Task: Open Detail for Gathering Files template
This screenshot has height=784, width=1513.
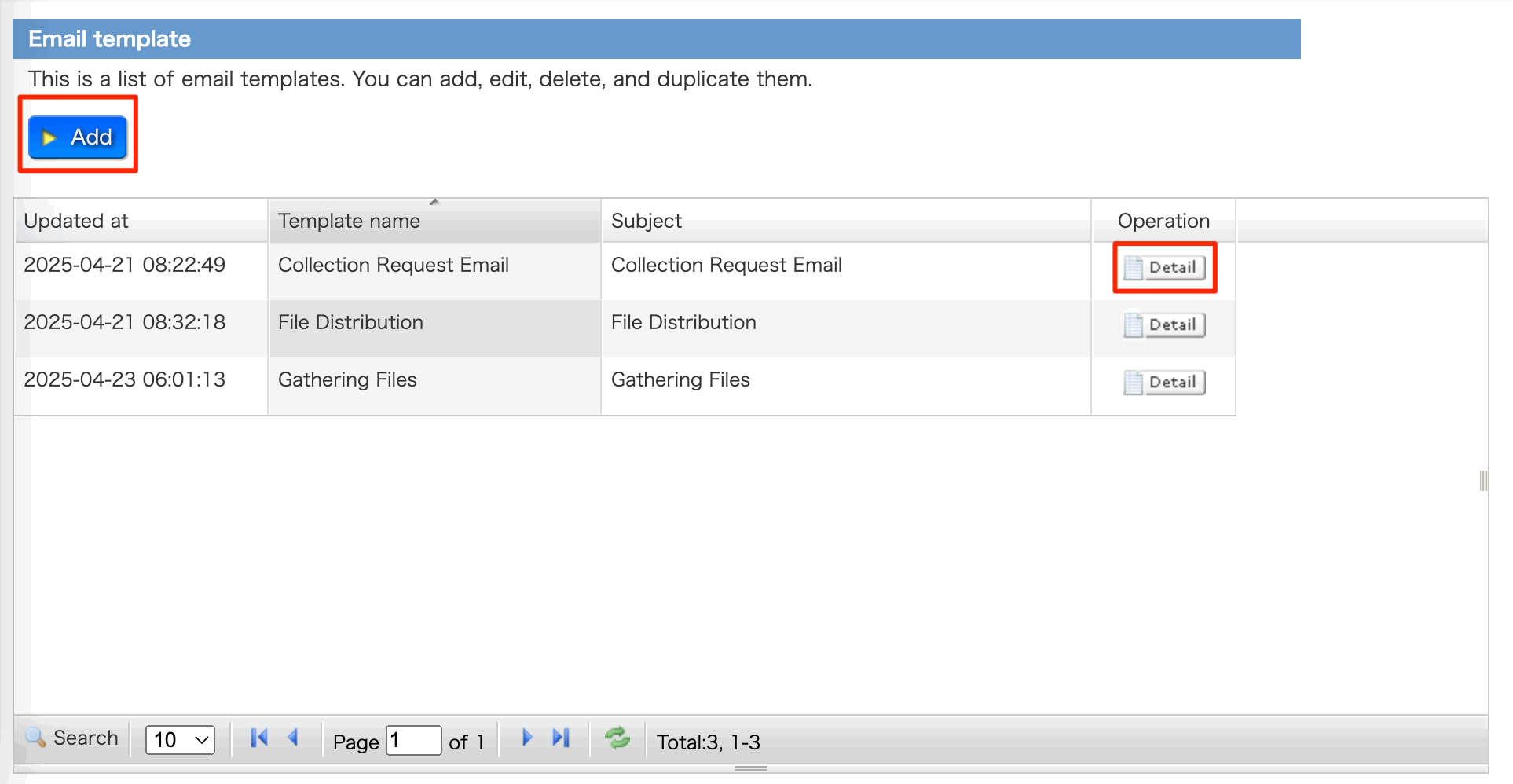Action: (1163, 383)
